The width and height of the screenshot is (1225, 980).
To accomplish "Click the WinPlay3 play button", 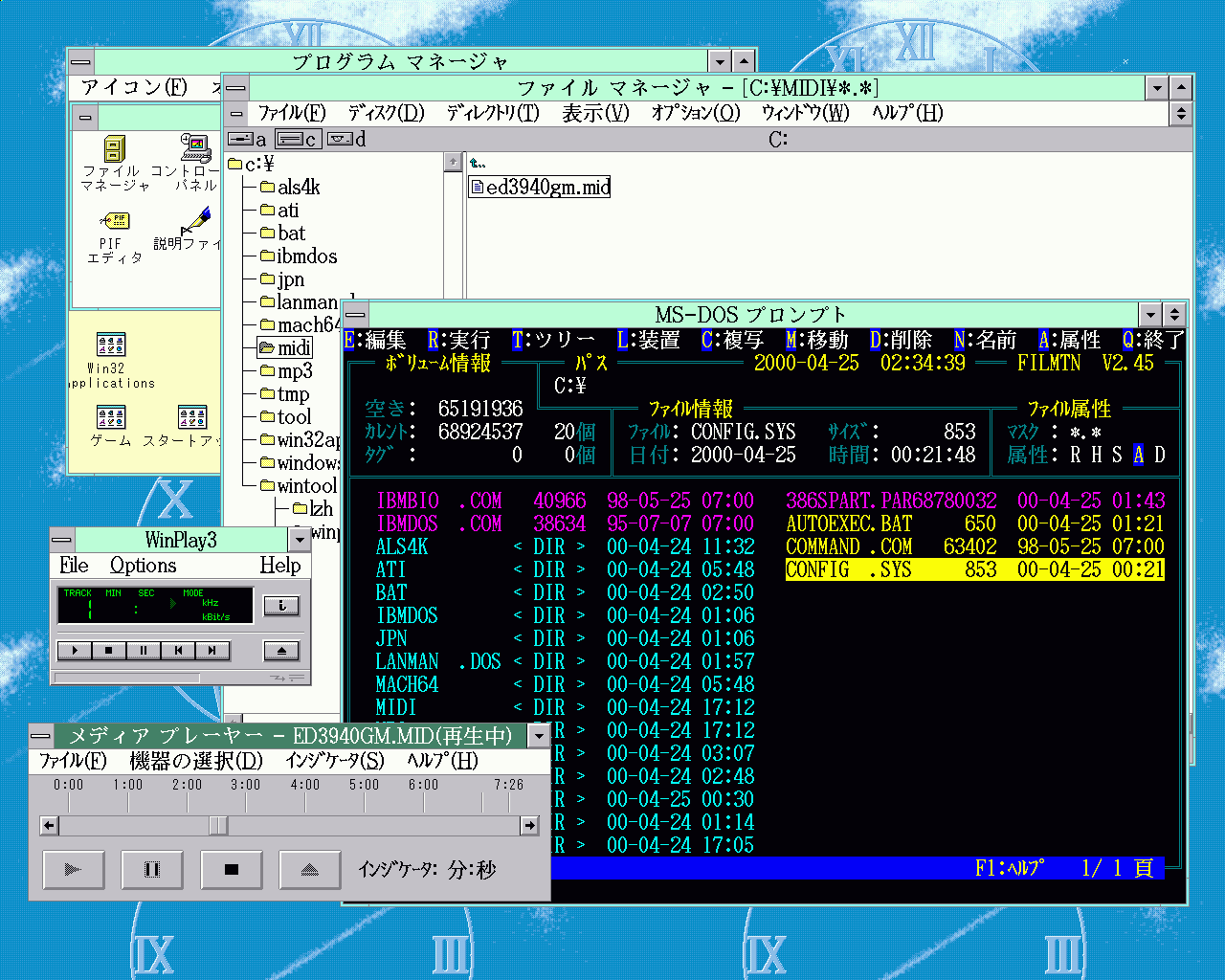I will (74, 651).
